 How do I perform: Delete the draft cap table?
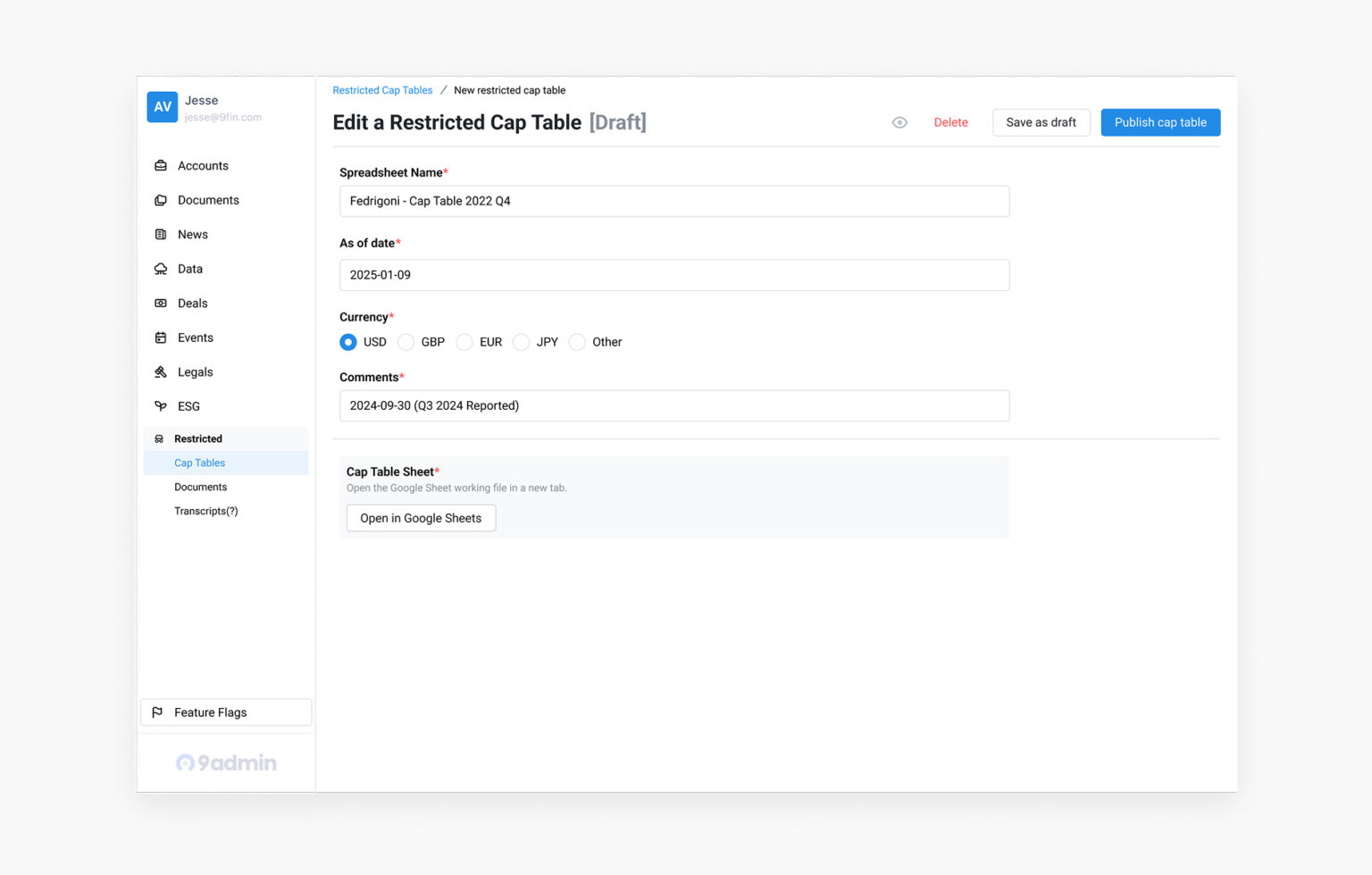click(x=950, y=122)
